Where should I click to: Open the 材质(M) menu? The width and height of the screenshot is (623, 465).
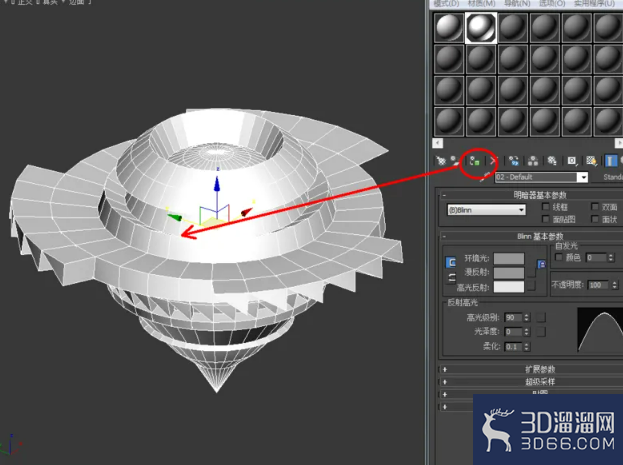(482, 4)
